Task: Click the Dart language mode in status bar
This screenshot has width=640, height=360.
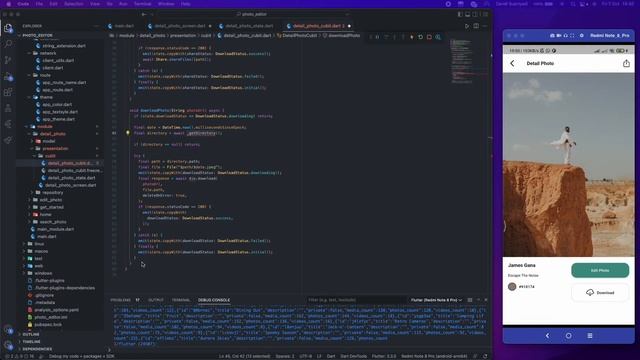Action: coord(331,356)
